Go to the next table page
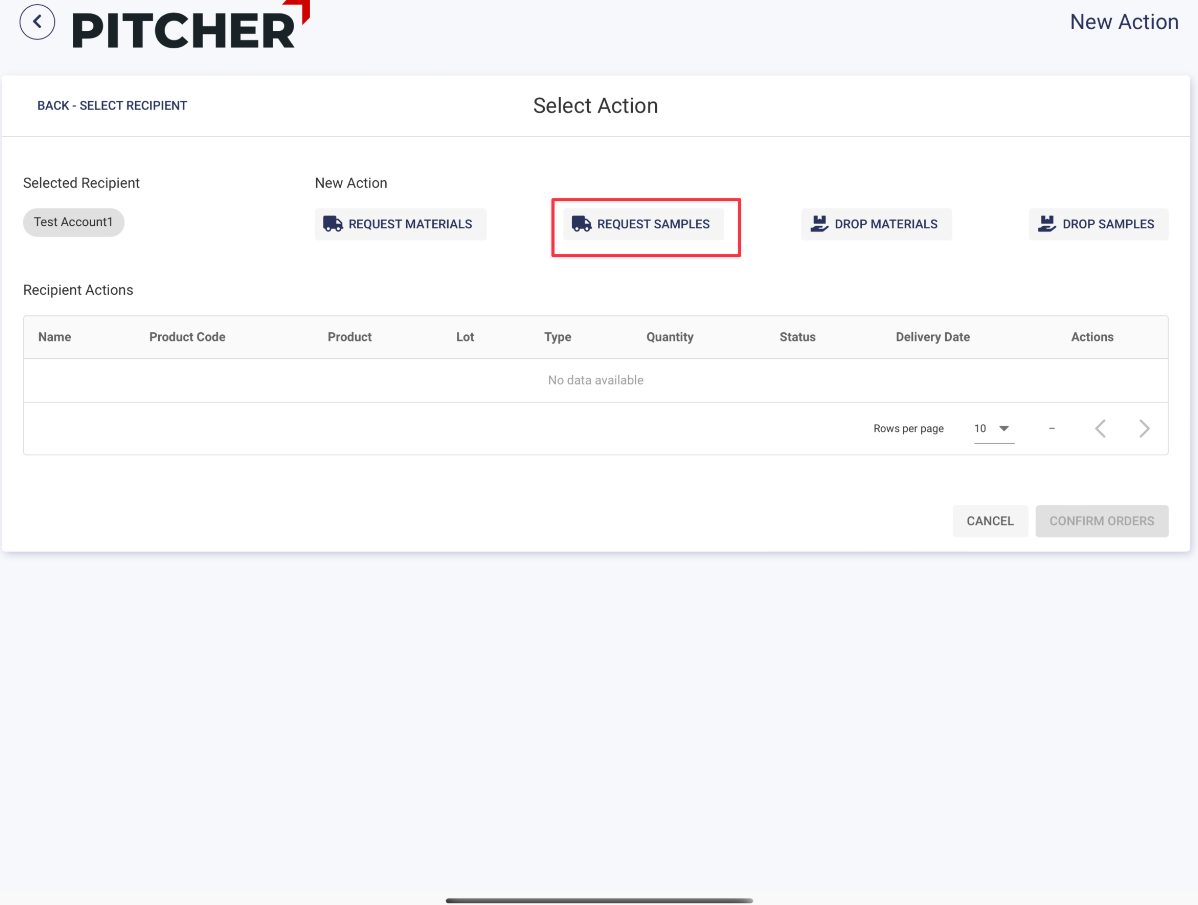 [x=1144, y=429]
